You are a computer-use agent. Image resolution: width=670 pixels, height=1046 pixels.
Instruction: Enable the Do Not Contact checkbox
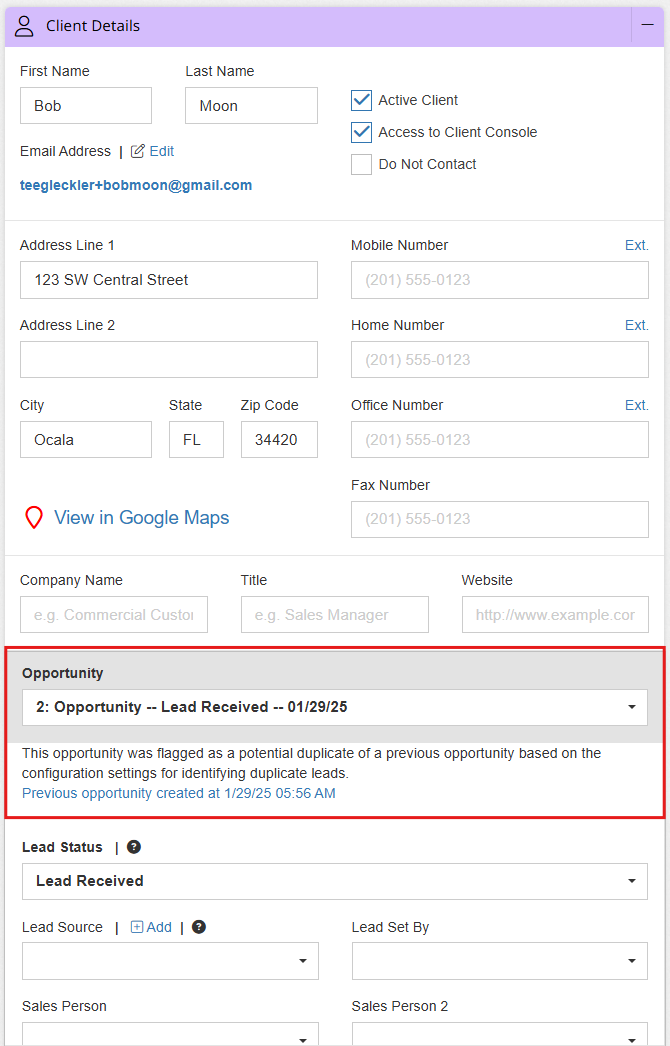[361, 164]
